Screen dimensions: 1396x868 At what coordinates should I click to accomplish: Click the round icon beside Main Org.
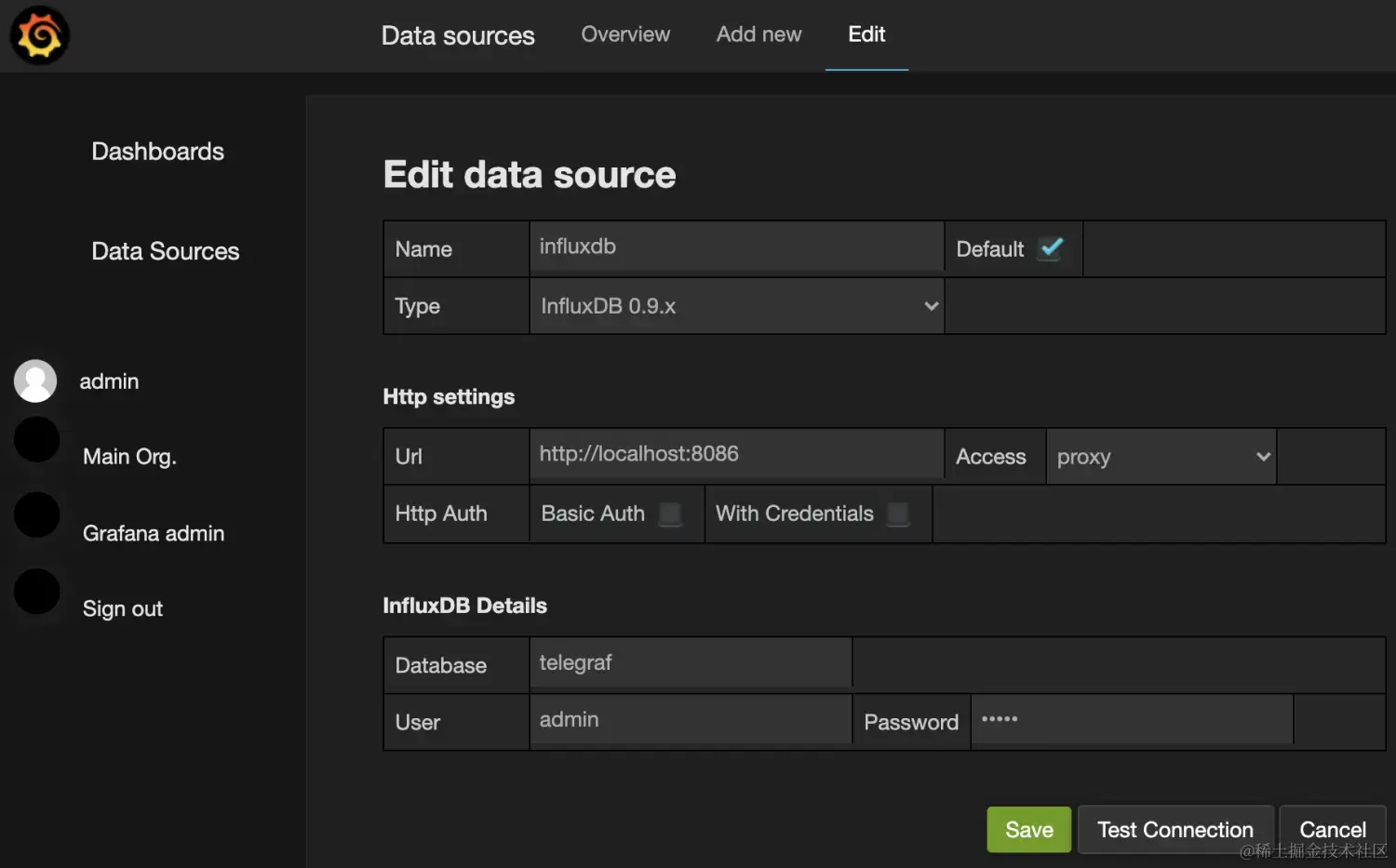(x=37, y=440)
